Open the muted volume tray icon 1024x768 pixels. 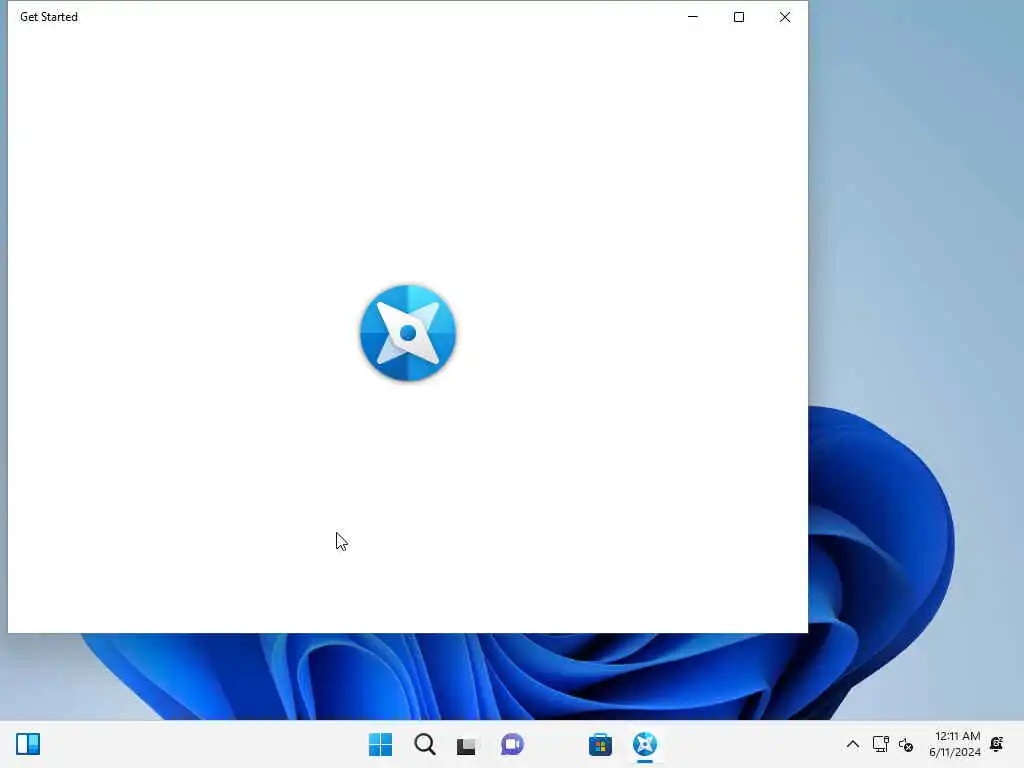pos(906,744)
